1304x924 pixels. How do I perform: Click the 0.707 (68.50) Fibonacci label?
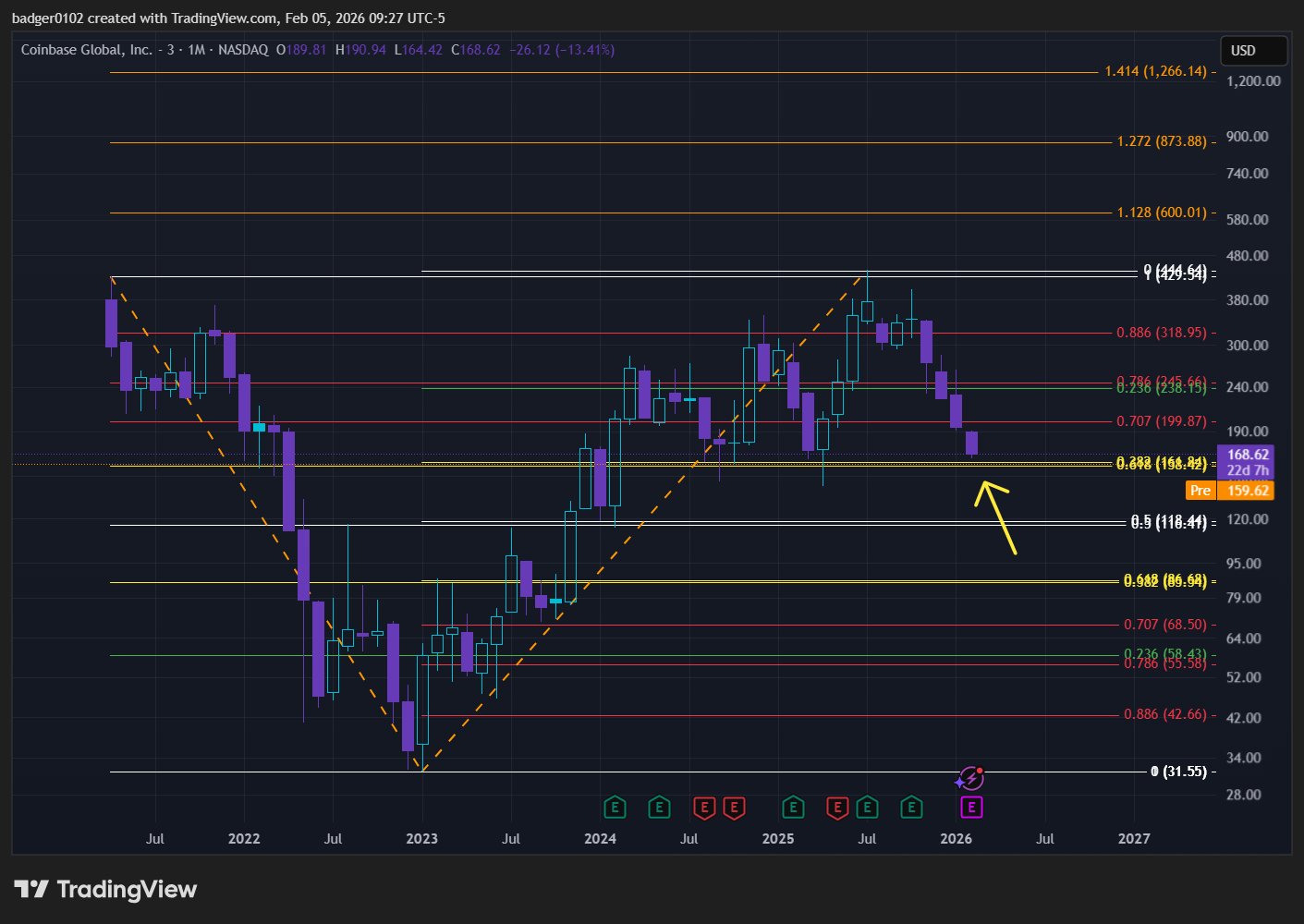(x=1165, y=625)
